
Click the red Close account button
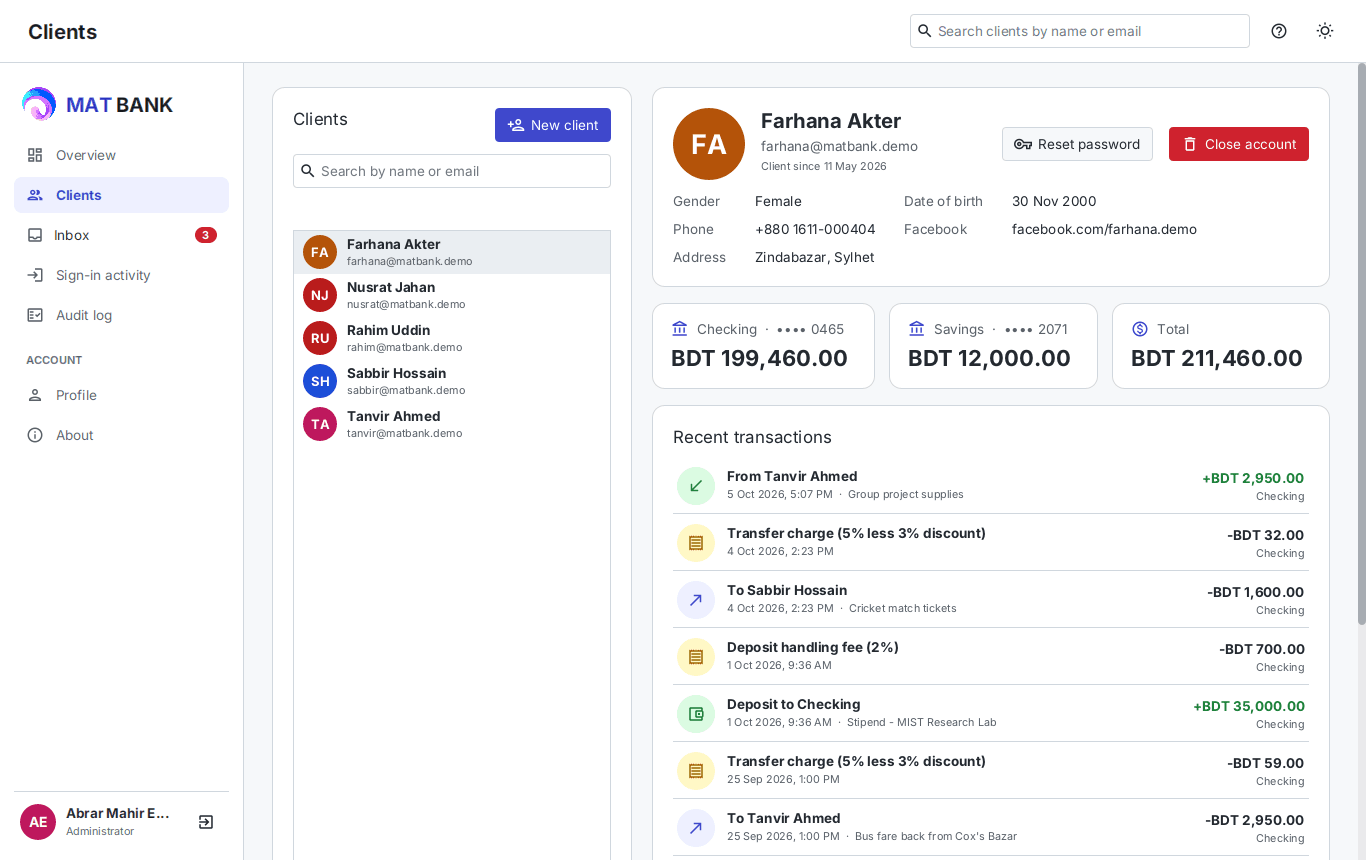[x=1239, y=144]
